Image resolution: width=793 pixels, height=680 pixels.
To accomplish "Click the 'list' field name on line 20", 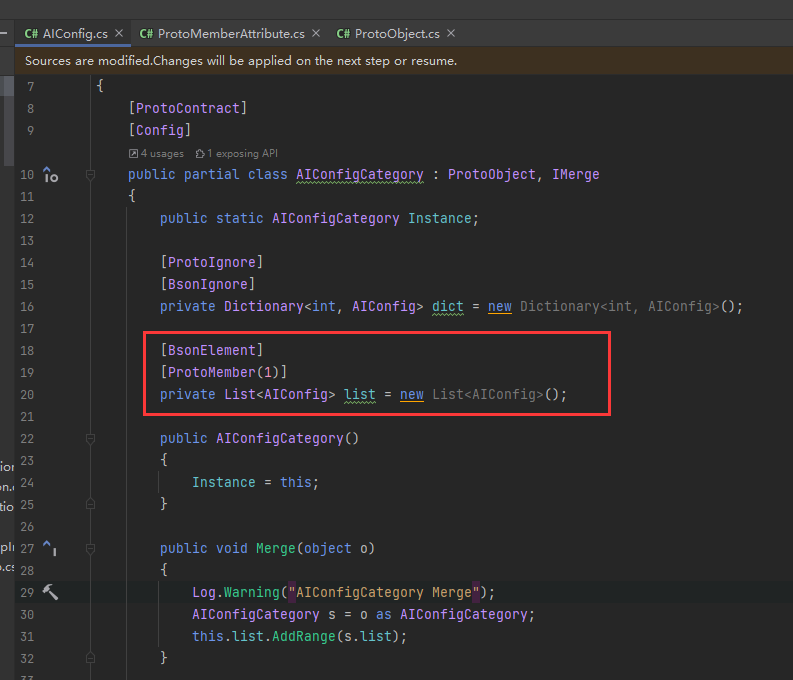I will tap(360, 394).
